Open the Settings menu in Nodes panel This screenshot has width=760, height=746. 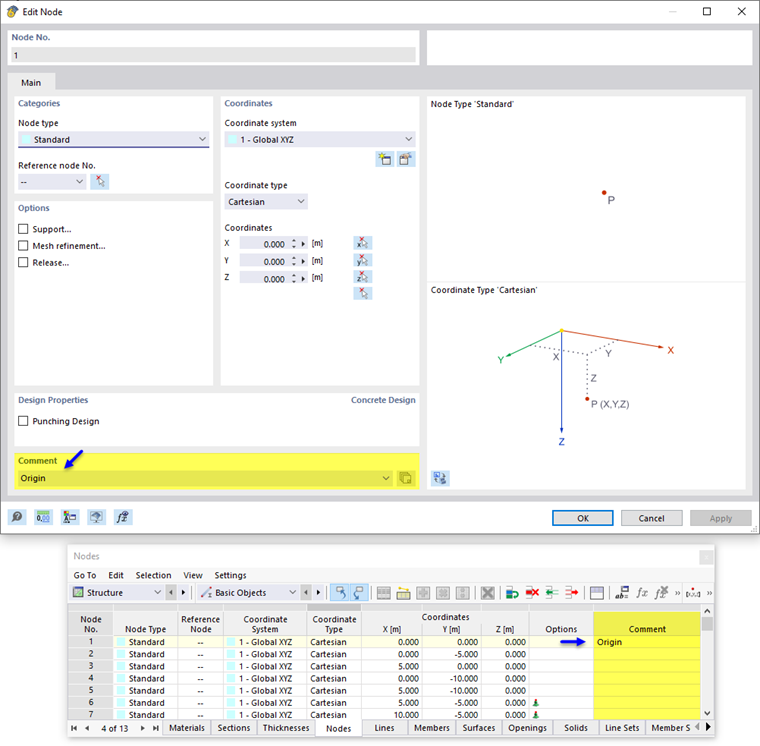(230, 575)
